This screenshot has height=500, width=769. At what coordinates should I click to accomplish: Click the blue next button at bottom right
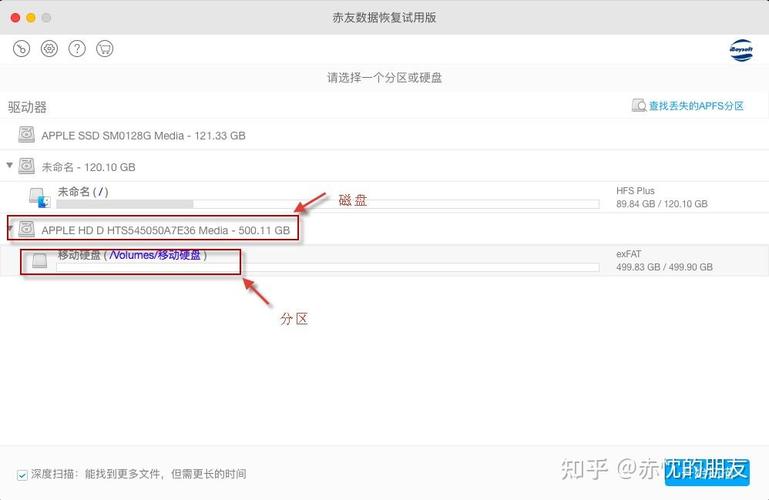click(707, 472)
